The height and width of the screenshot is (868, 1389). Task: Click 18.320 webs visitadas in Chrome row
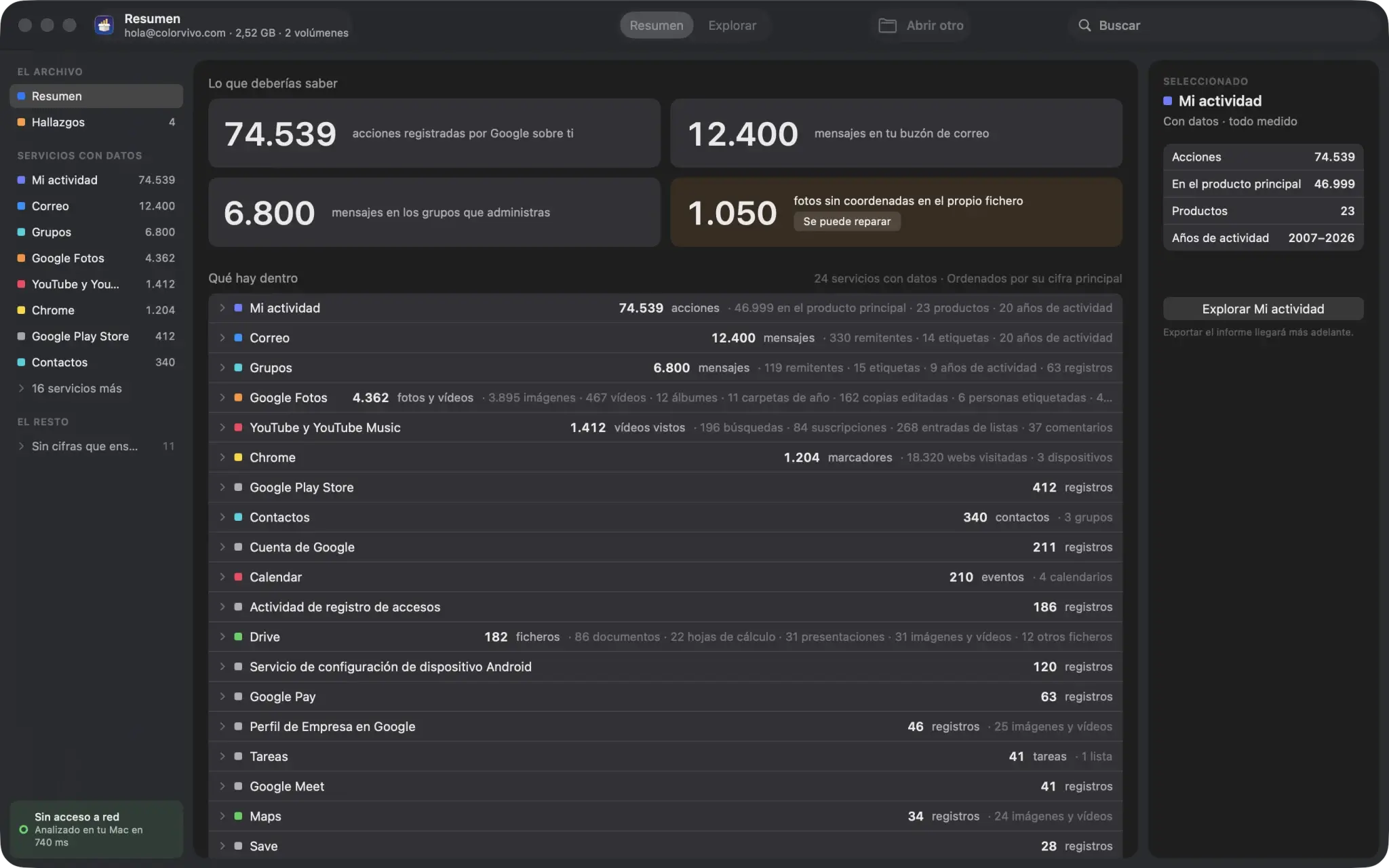click(966, 457)
